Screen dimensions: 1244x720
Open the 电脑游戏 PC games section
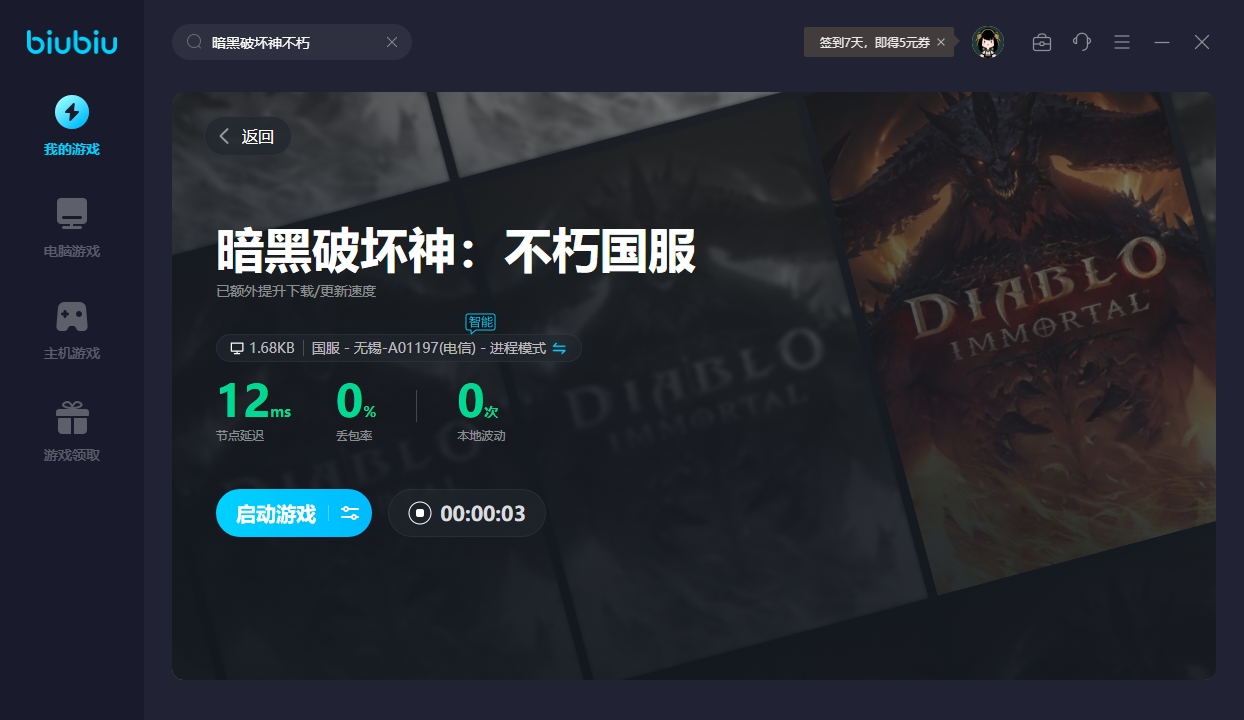pos(72,228)
